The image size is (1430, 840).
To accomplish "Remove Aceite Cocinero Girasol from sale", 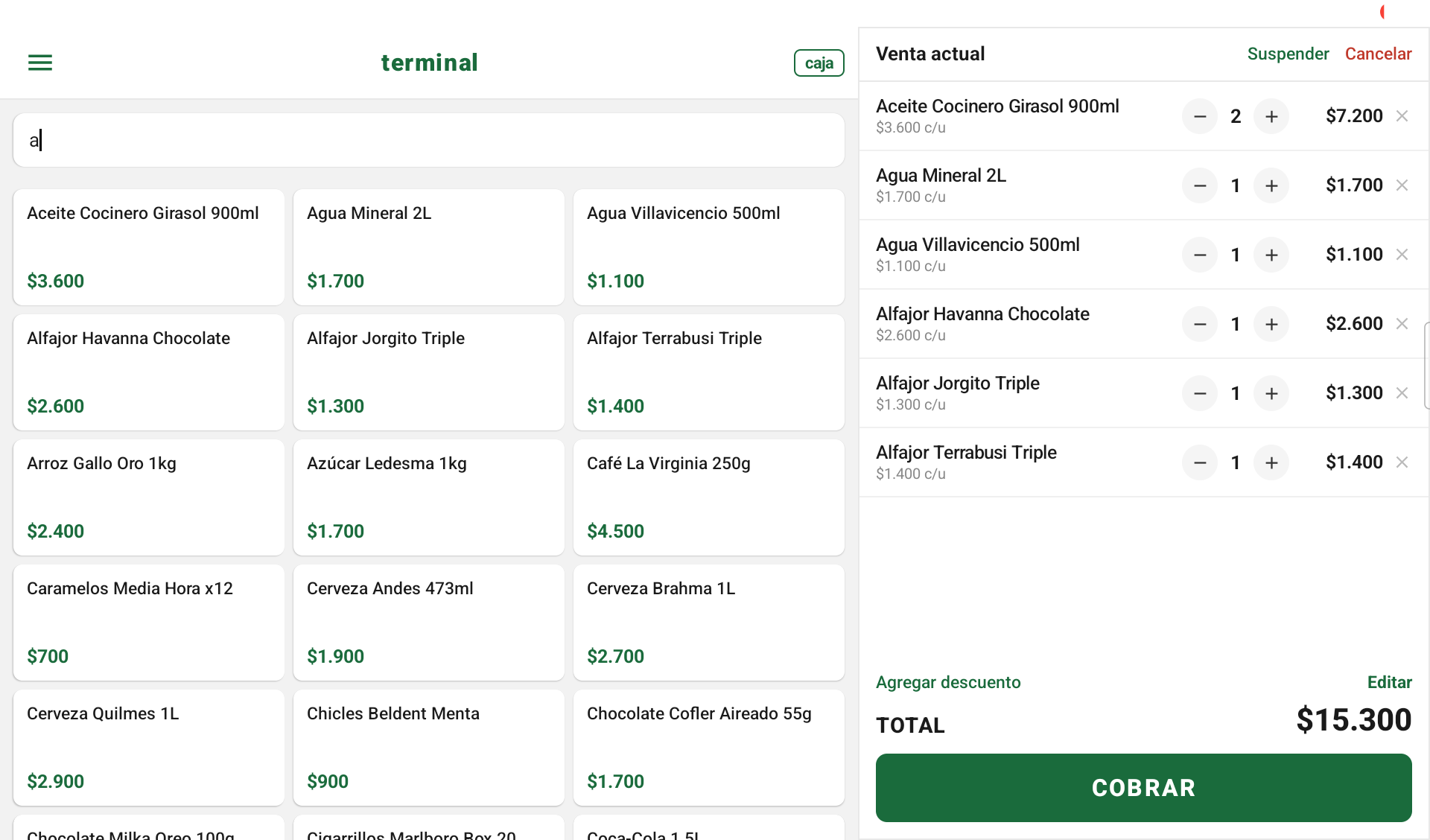I will (x=1402, y=116).
